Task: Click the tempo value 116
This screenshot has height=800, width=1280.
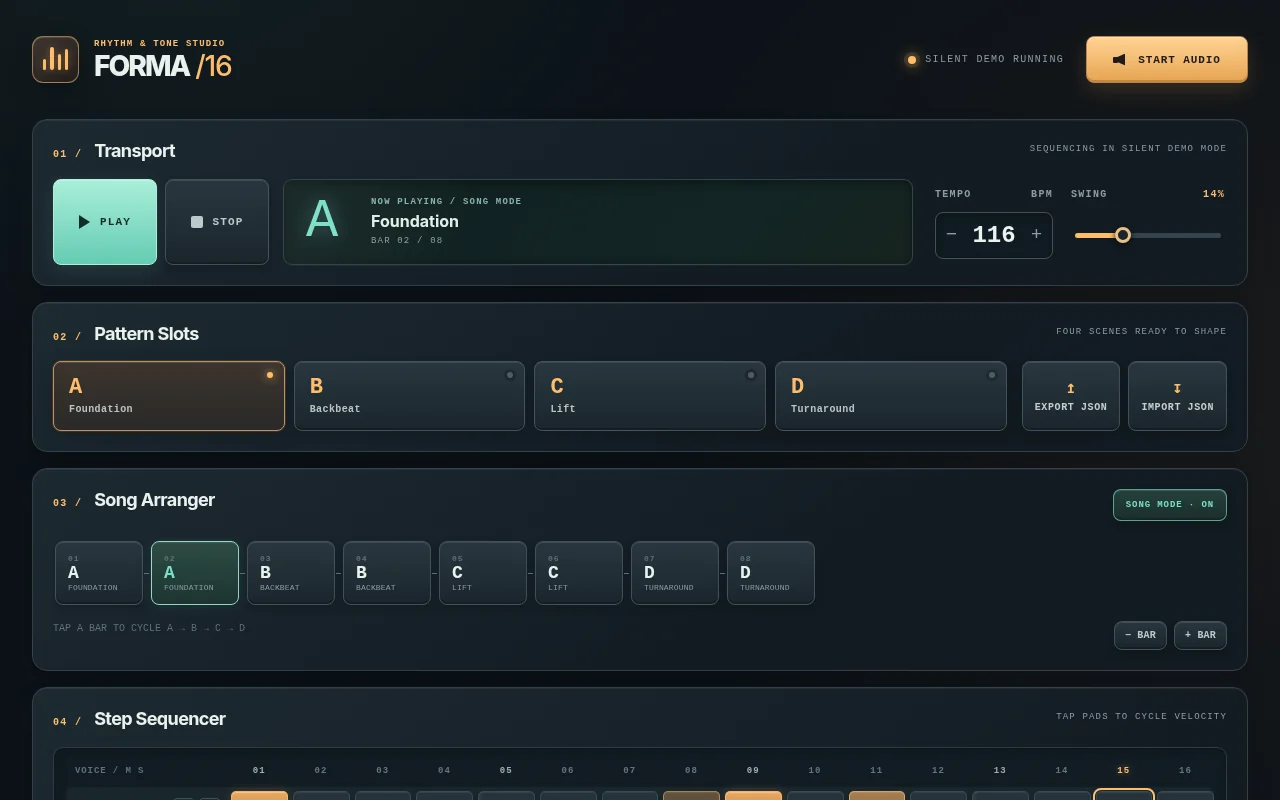Action: click(994, 235)
